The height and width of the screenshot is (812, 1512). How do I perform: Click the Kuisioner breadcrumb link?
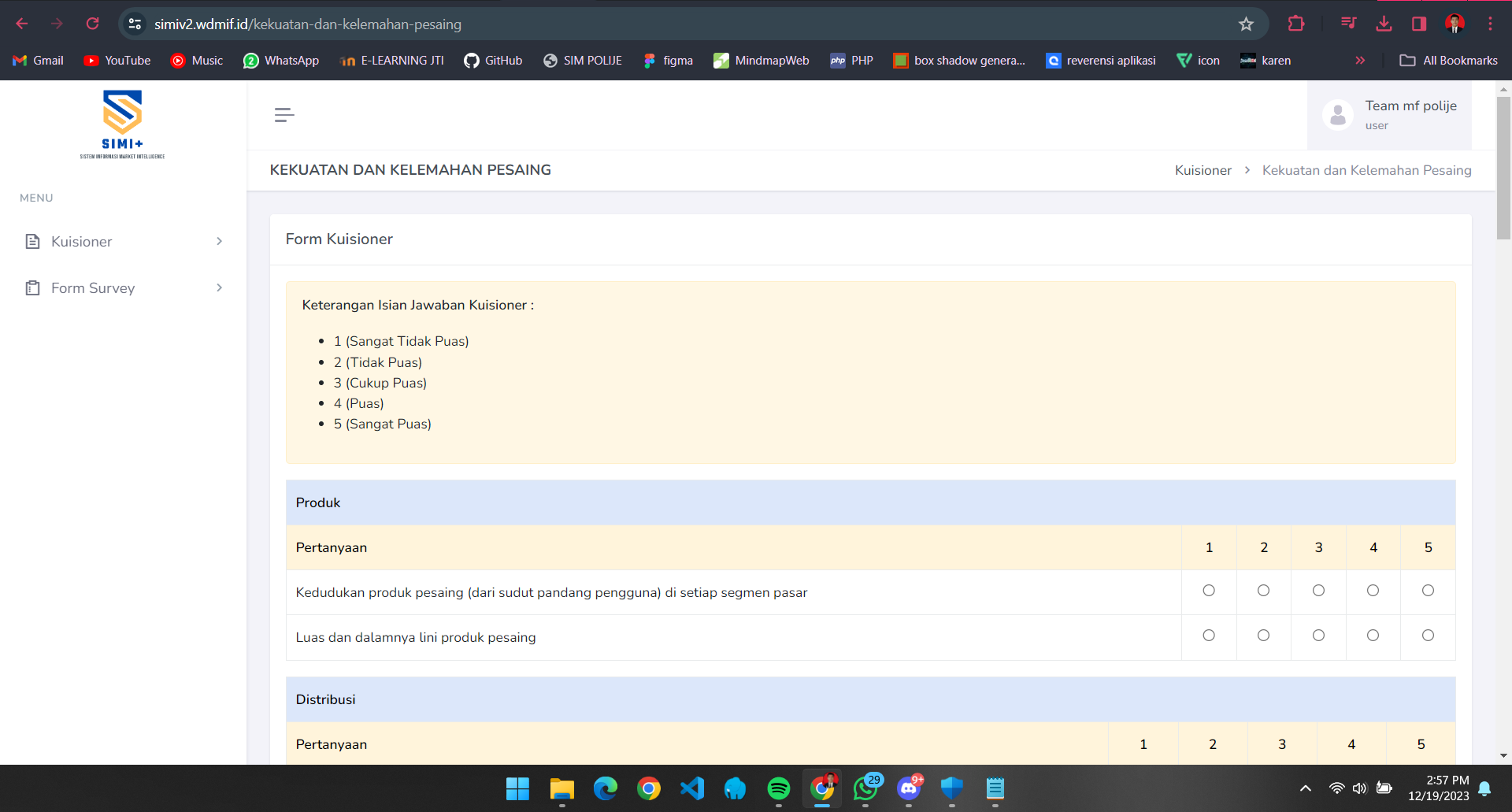[x=1203, y=170]
